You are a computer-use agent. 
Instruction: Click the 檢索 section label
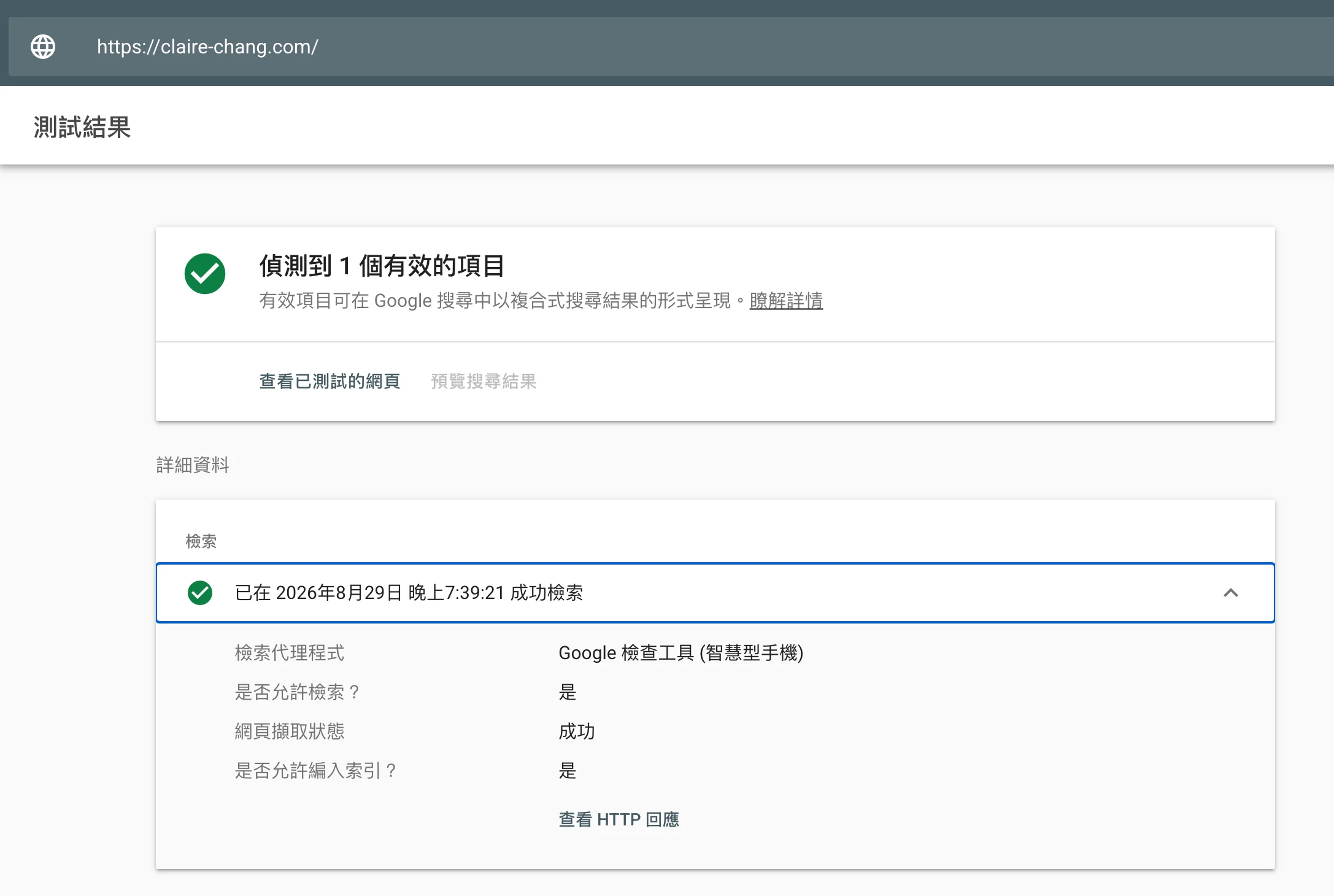[201, 541]
